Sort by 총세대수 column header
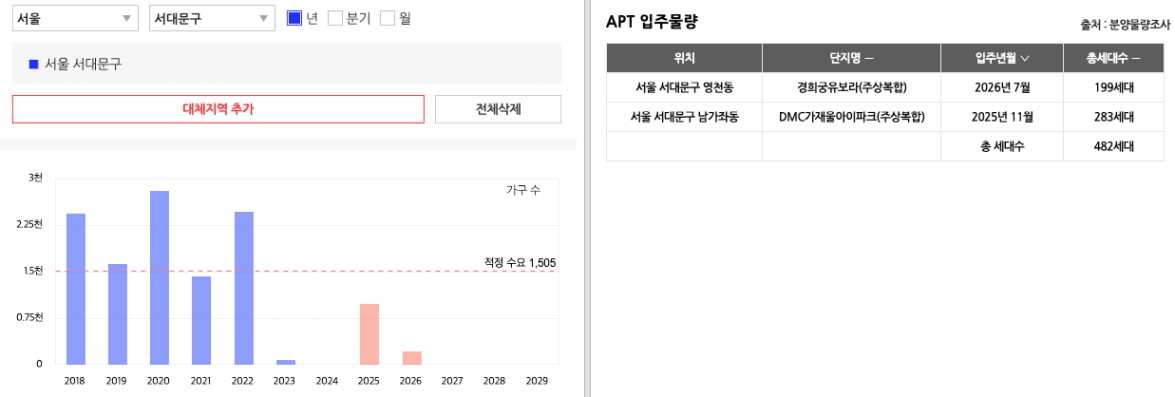This screenshot has height=397, width=1175. coord(1113,58)
